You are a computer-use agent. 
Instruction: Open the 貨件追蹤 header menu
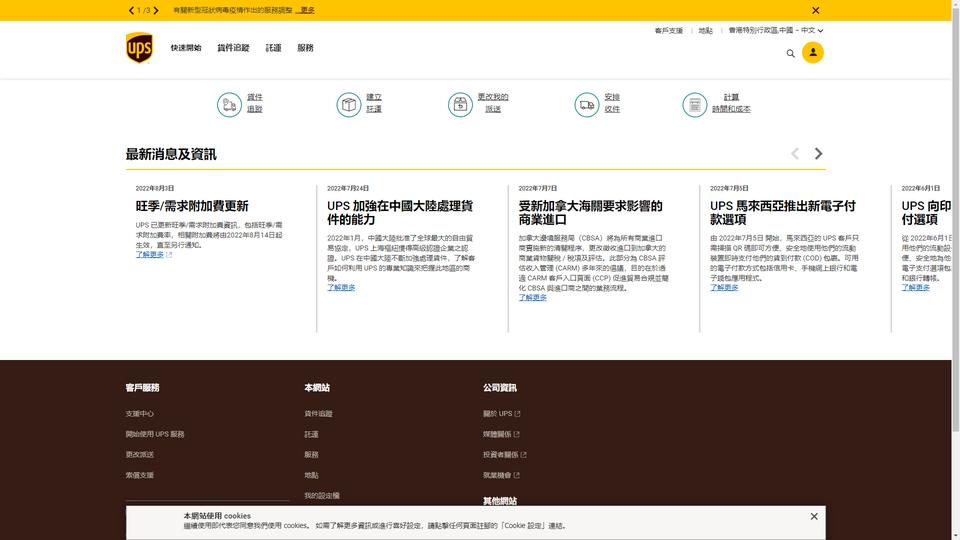click(x=233, y=48)
